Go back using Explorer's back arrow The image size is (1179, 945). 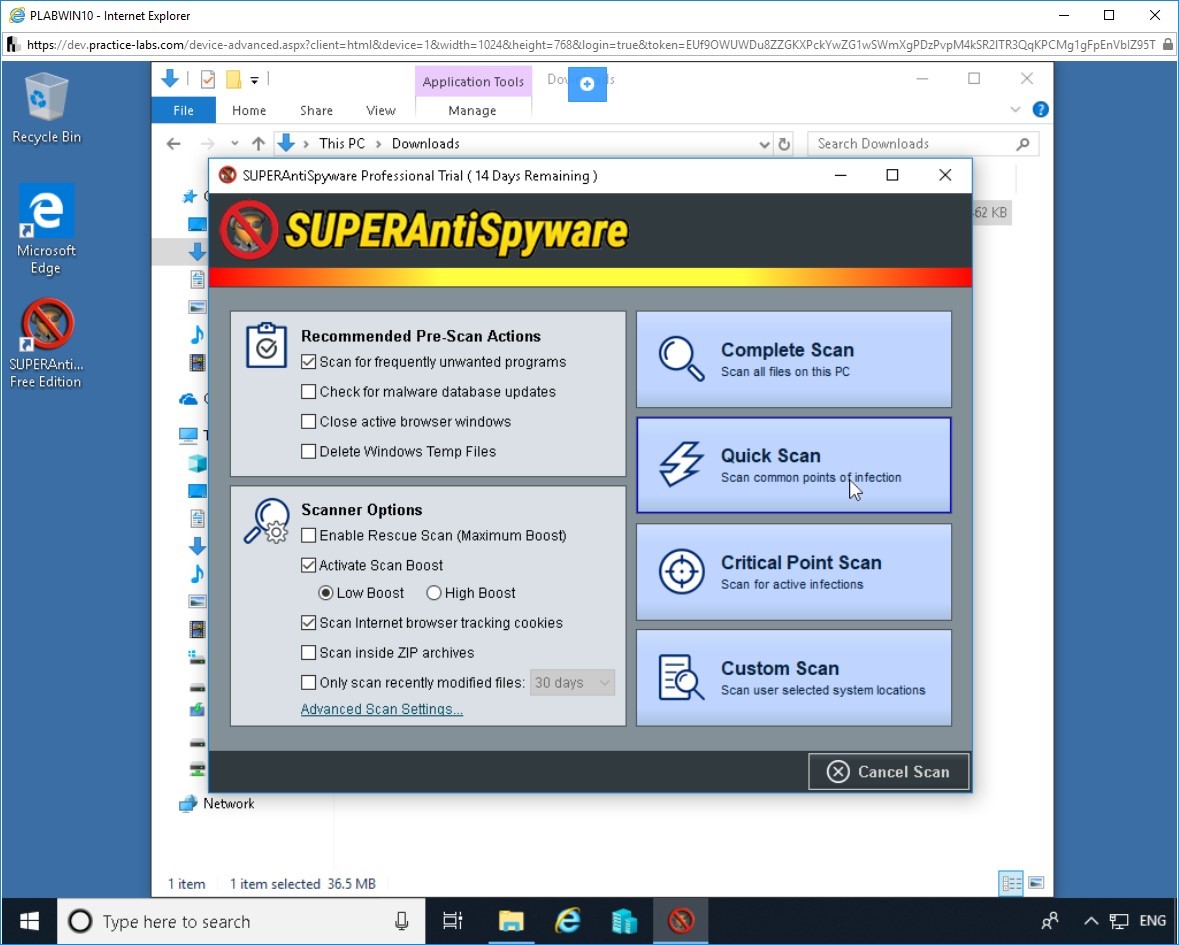174,144
